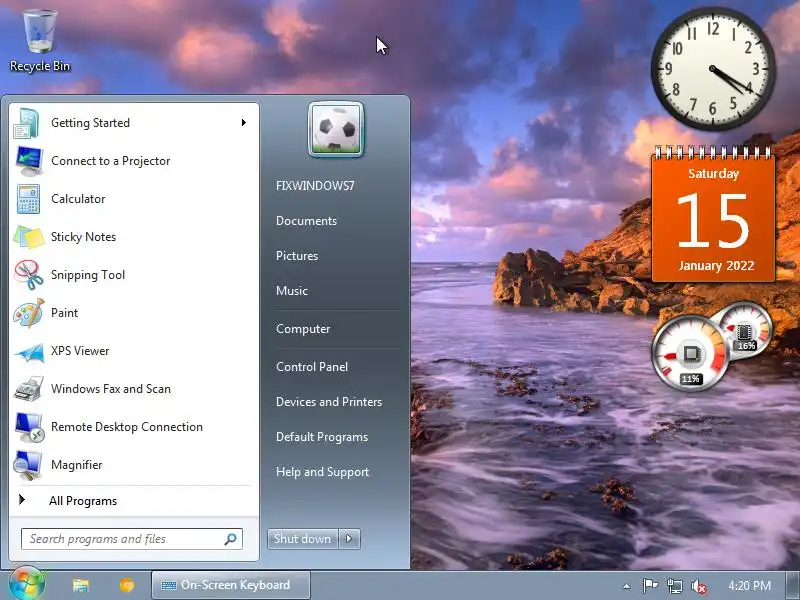
Task: Click the calendar gadget showing Saturday 15
Action: [713, 214]
